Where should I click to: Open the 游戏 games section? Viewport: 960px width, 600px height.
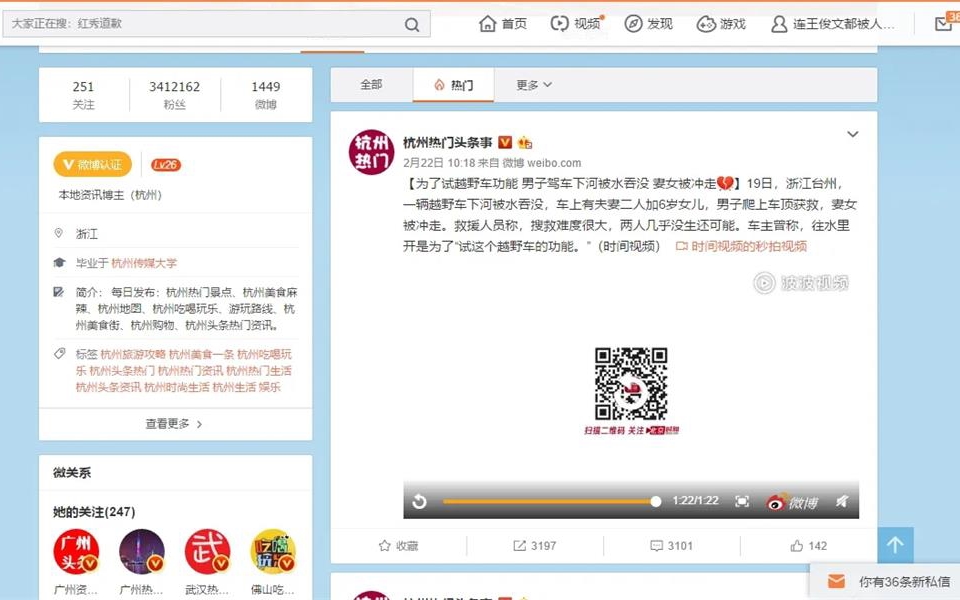[x=721, y=24]
